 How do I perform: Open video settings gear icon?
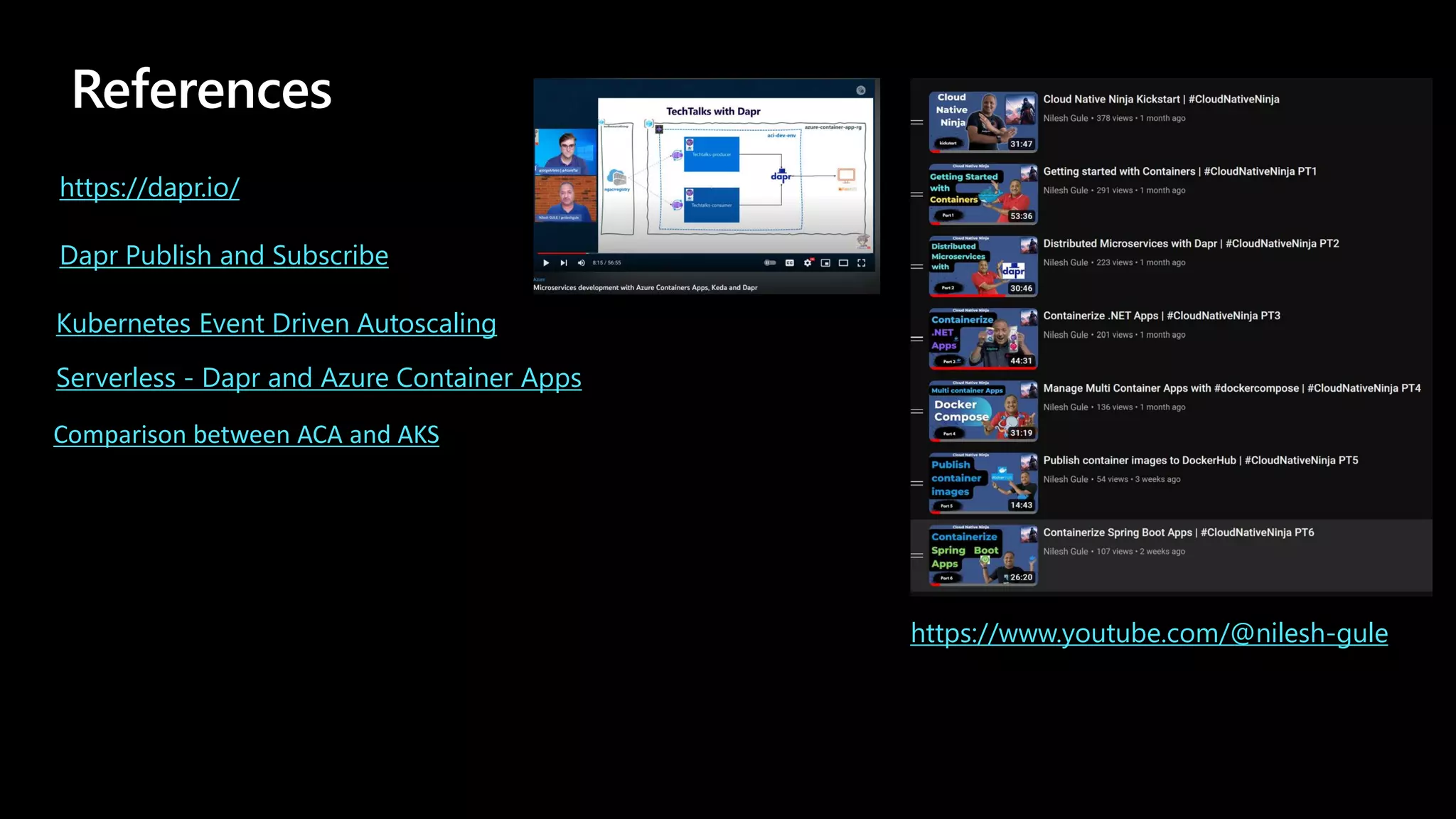(x=808, y=263)
